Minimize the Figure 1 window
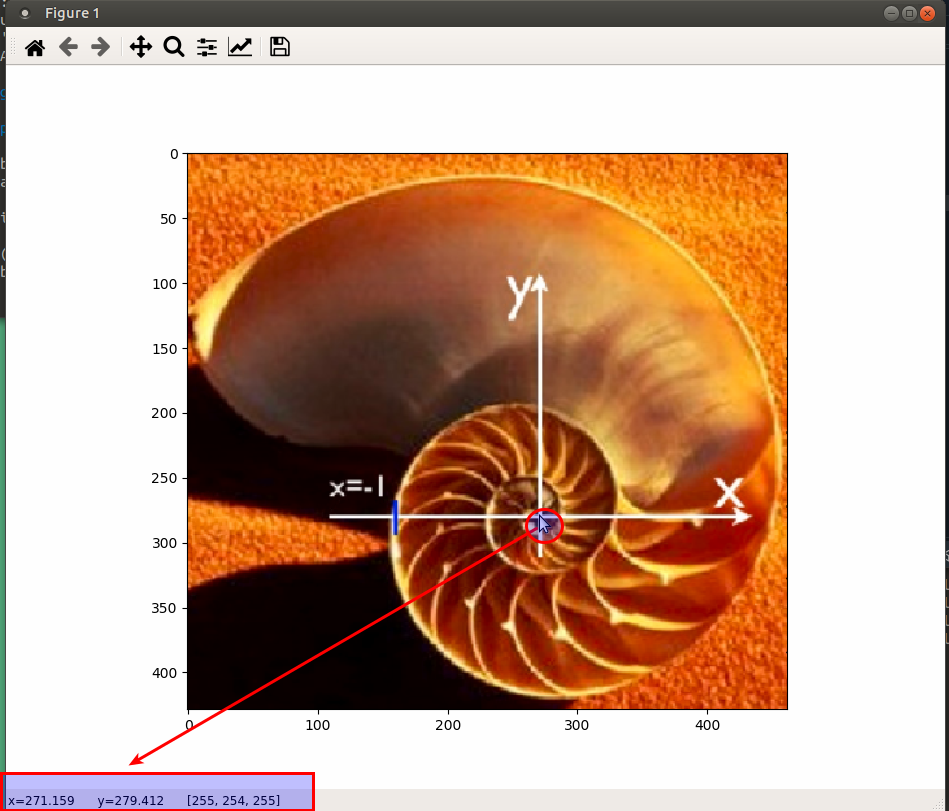 pos(890,13)
